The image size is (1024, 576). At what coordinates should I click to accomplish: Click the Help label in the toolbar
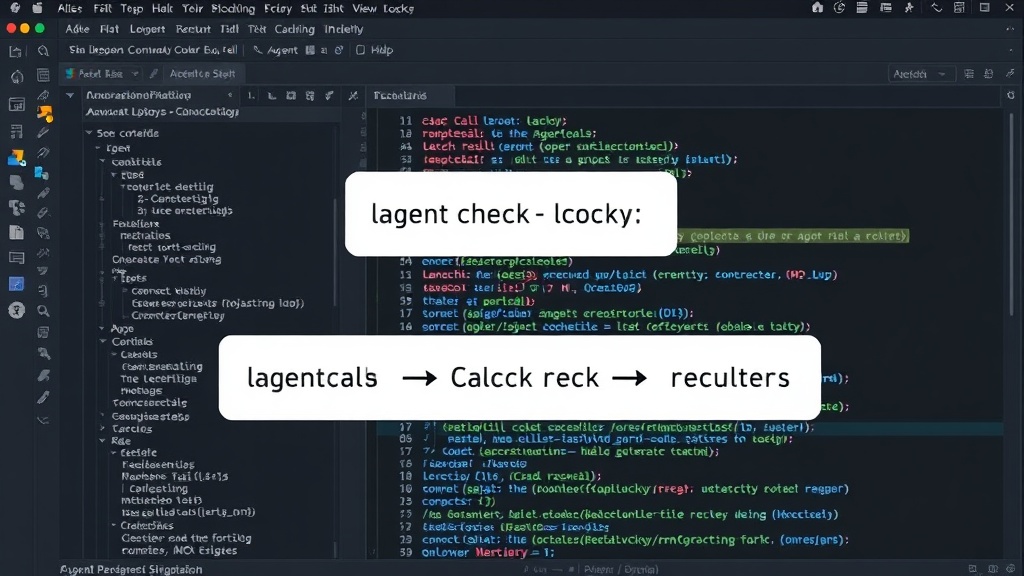pos(382,50)
